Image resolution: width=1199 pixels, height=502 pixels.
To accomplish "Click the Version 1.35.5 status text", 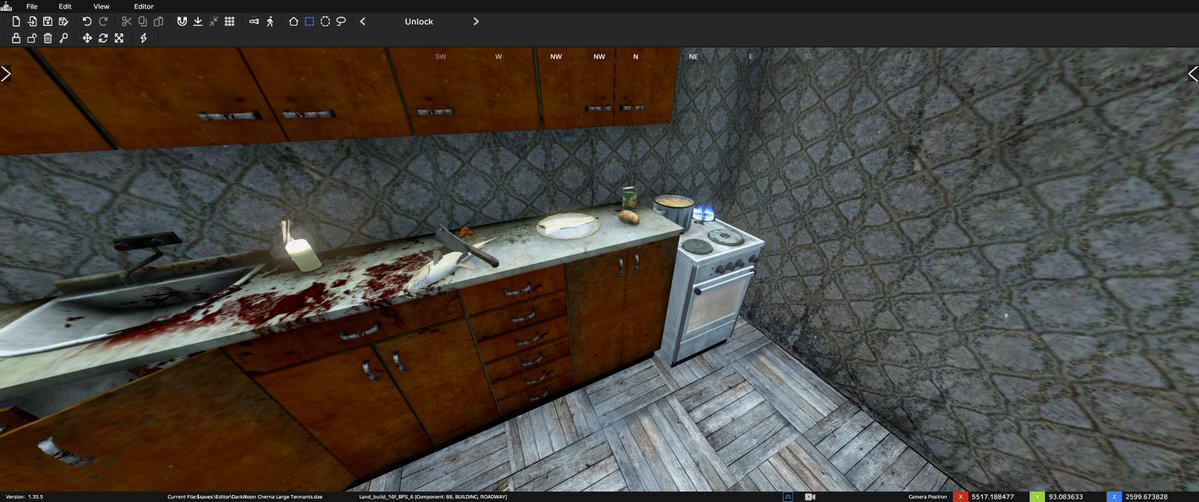I will pos(24,497).
